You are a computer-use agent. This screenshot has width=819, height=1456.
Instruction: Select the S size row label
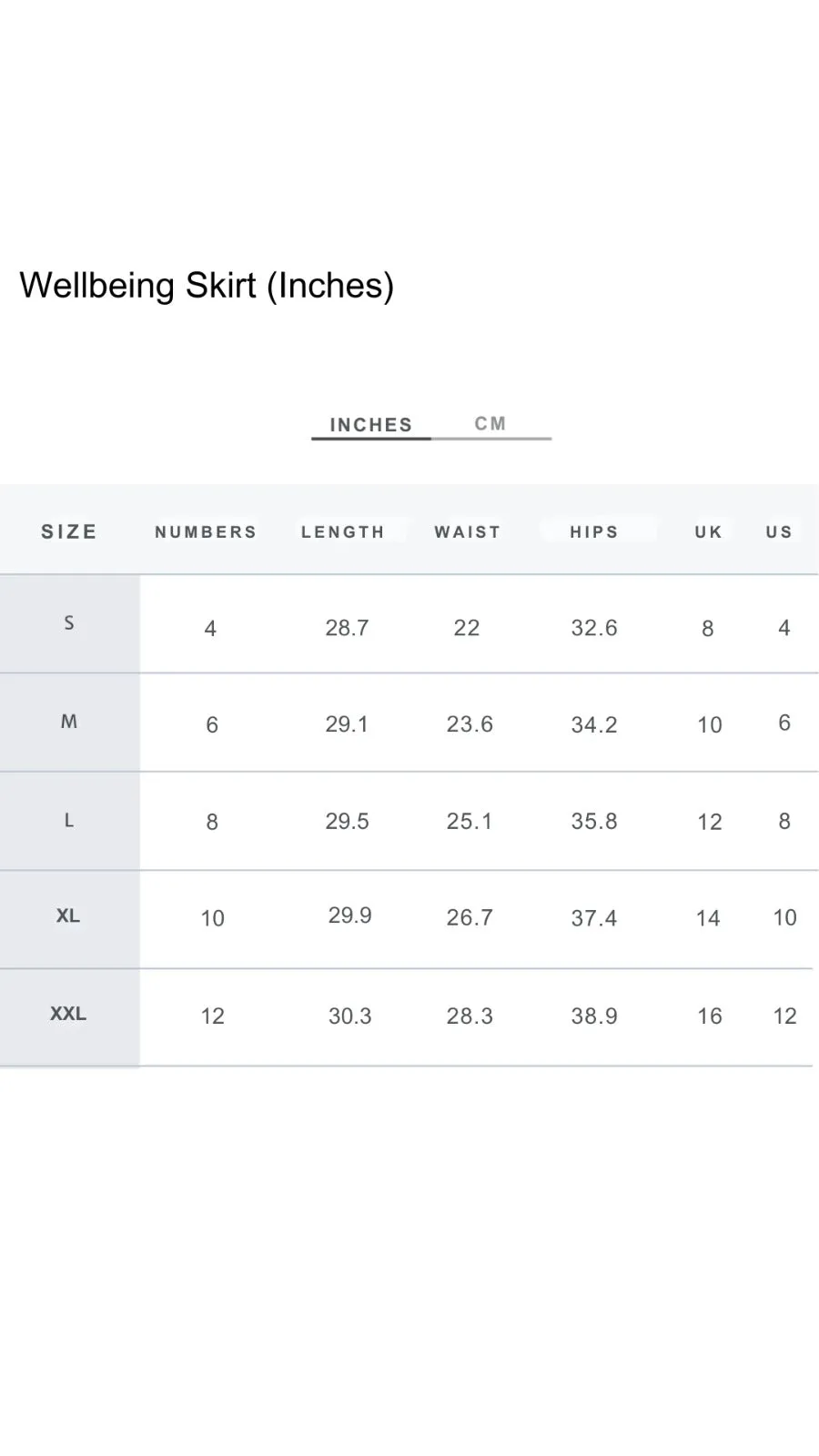pos(69,623)
